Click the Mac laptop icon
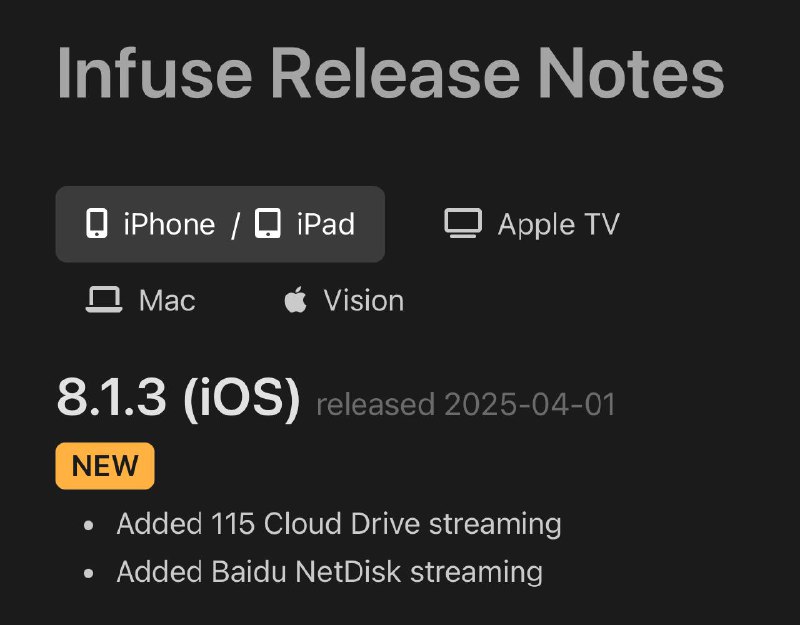This screenshot has height=625, width=800. point(104,300)
